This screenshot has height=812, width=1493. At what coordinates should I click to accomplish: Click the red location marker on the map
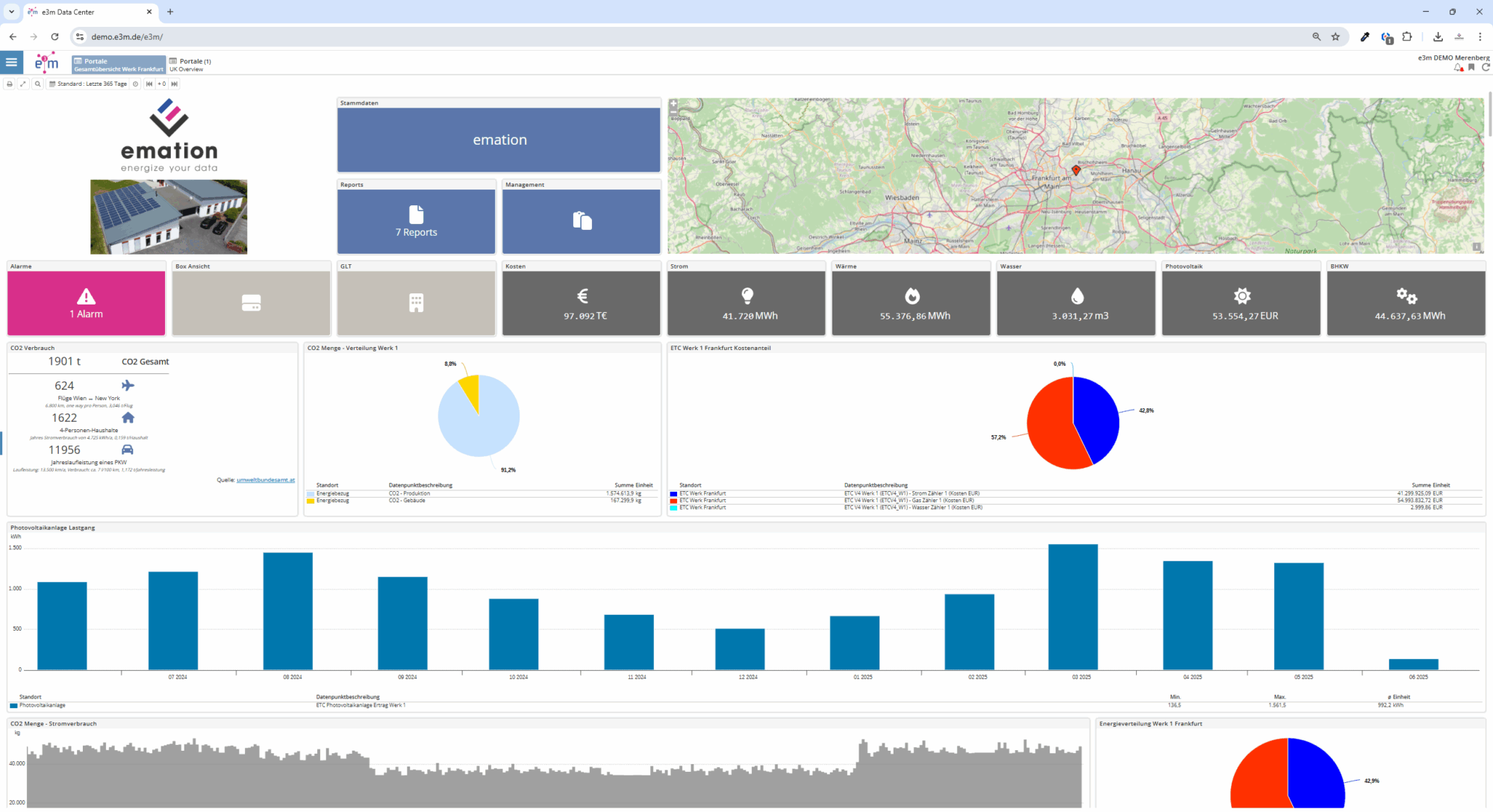pos(1076,170)
